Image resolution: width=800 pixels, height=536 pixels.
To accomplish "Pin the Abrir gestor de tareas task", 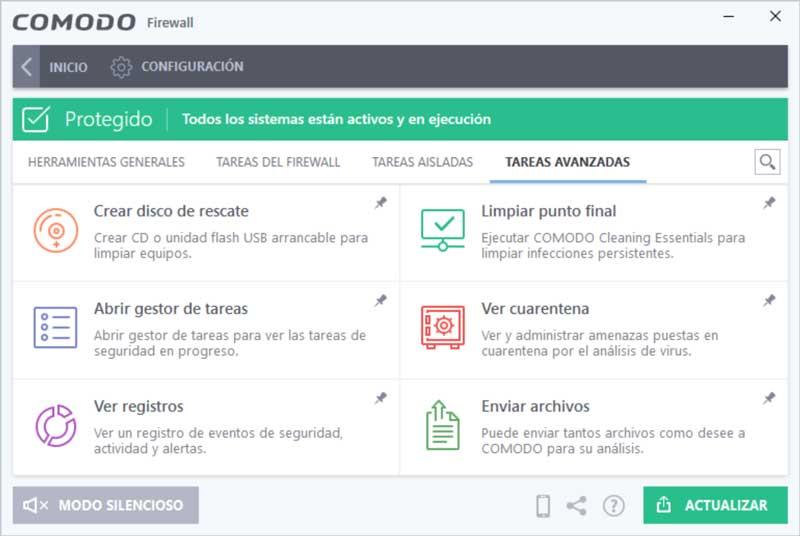I will click(381, 301).
